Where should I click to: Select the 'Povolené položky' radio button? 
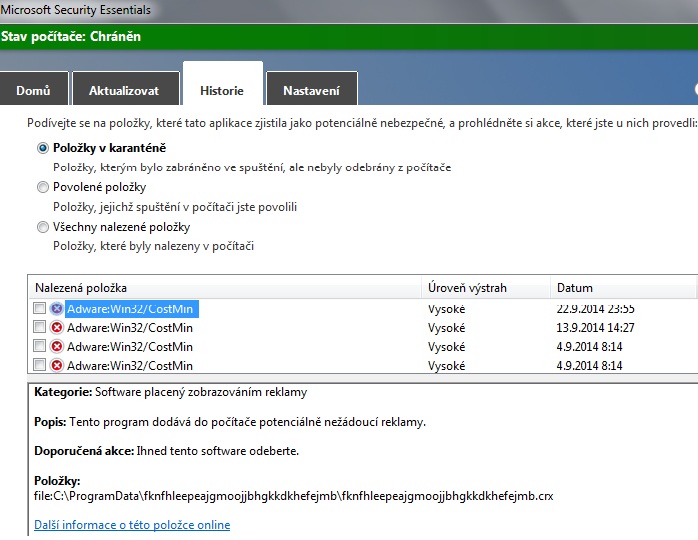tap(43, 187)
